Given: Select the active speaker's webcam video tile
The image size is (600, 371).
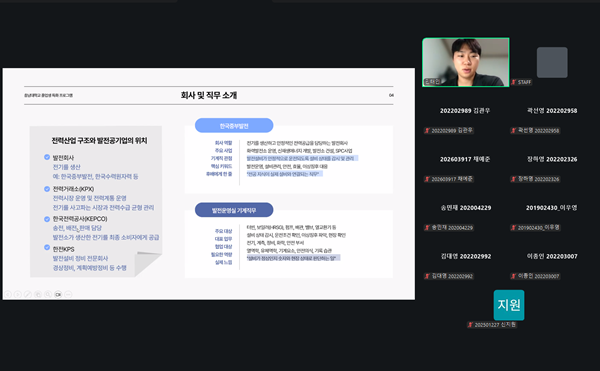Looking at the screenshot, I should pos(466,62).
